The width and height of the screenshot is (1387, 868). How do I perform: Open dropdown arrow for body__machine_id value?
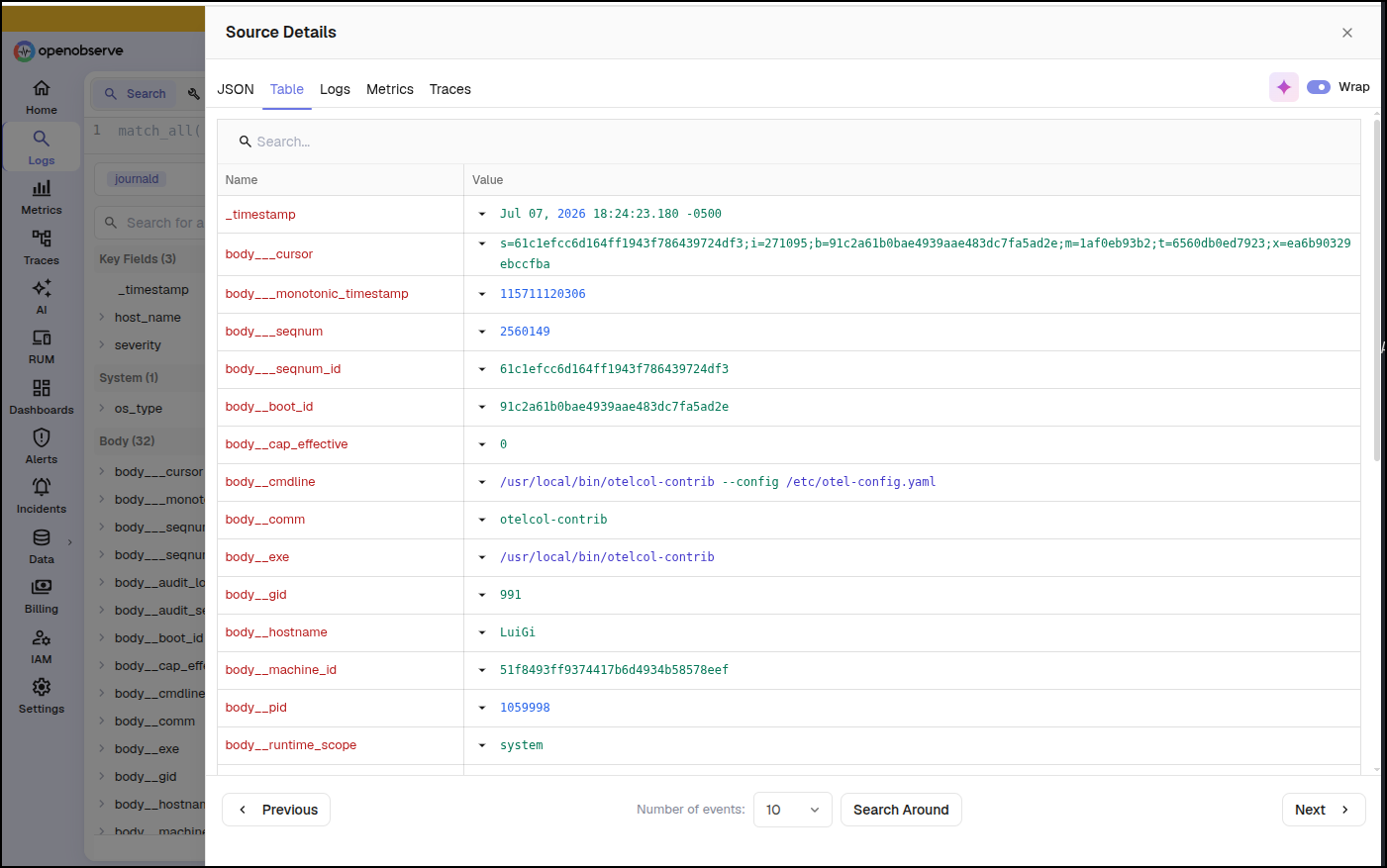tap(482, 670)
